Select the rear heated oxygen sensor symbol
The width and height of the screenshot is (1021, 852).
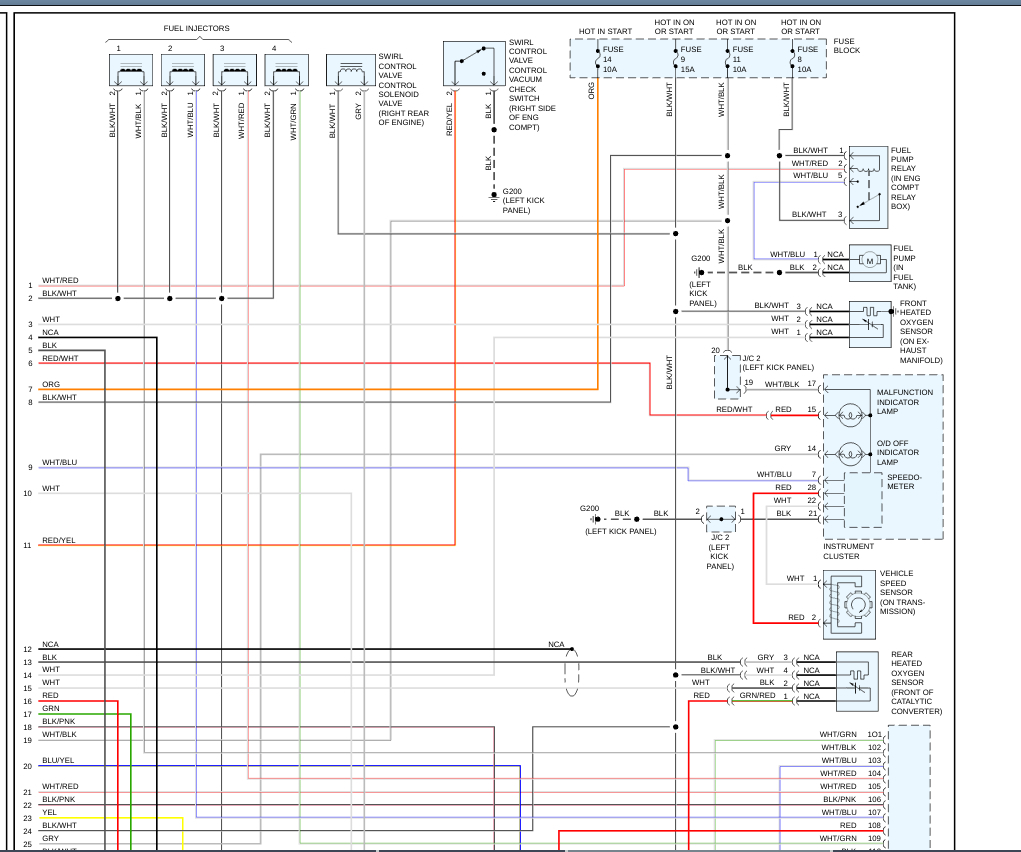(858, 681)
